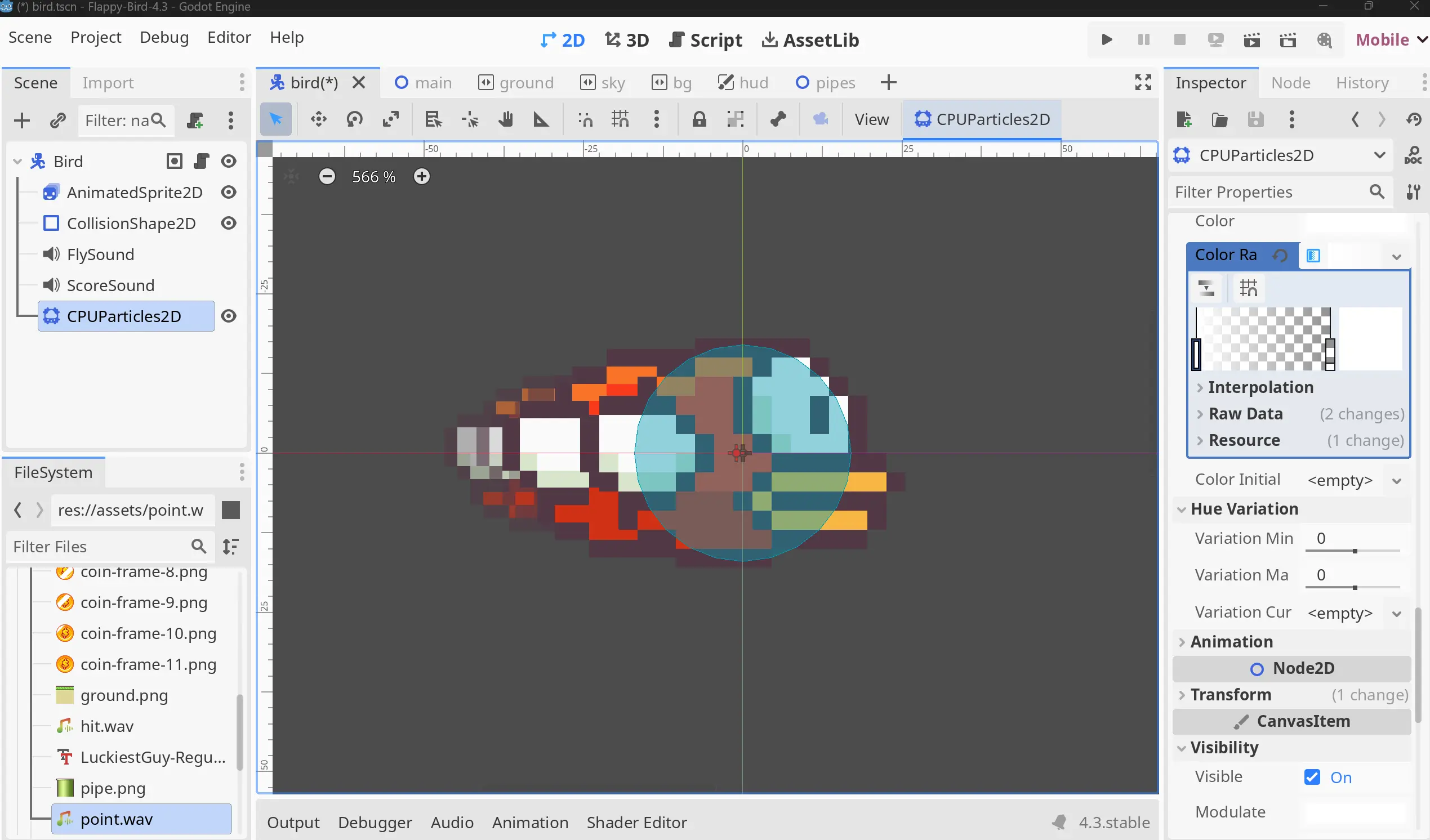Toggle grid snapping in the viewport toolbar

coord(620,119)
